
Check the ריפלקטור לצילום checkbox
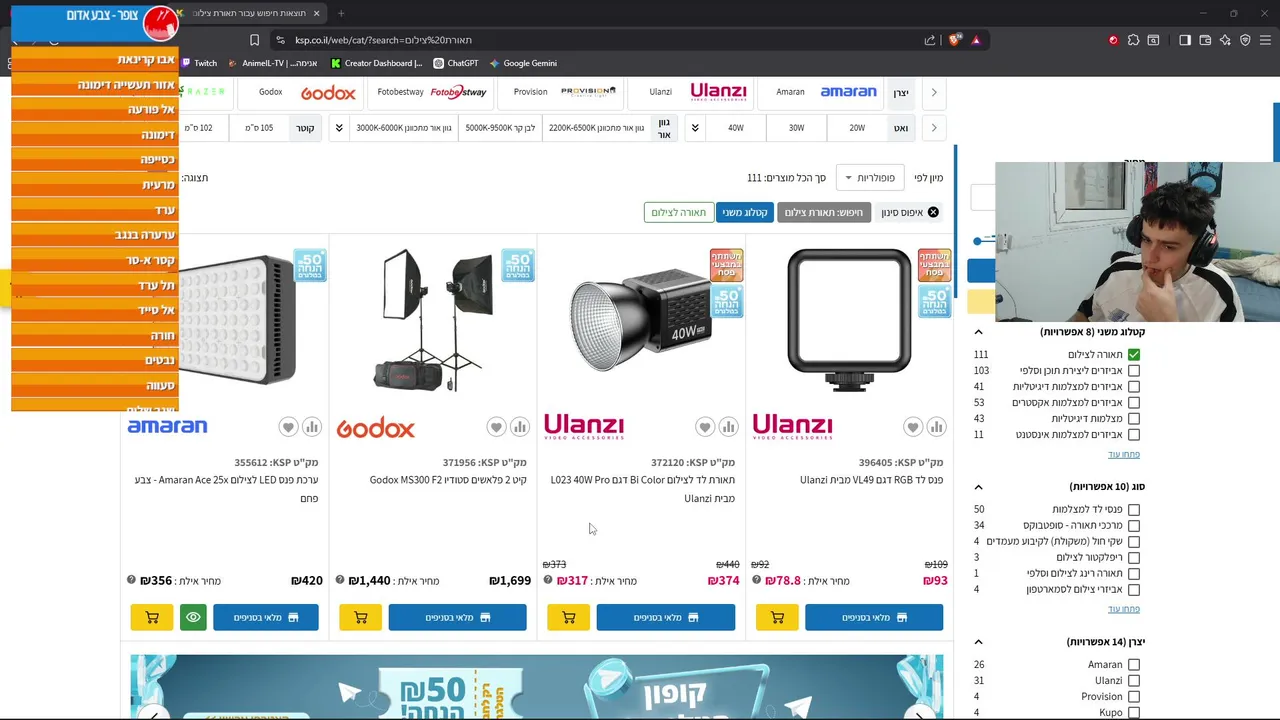point(1133,558)
